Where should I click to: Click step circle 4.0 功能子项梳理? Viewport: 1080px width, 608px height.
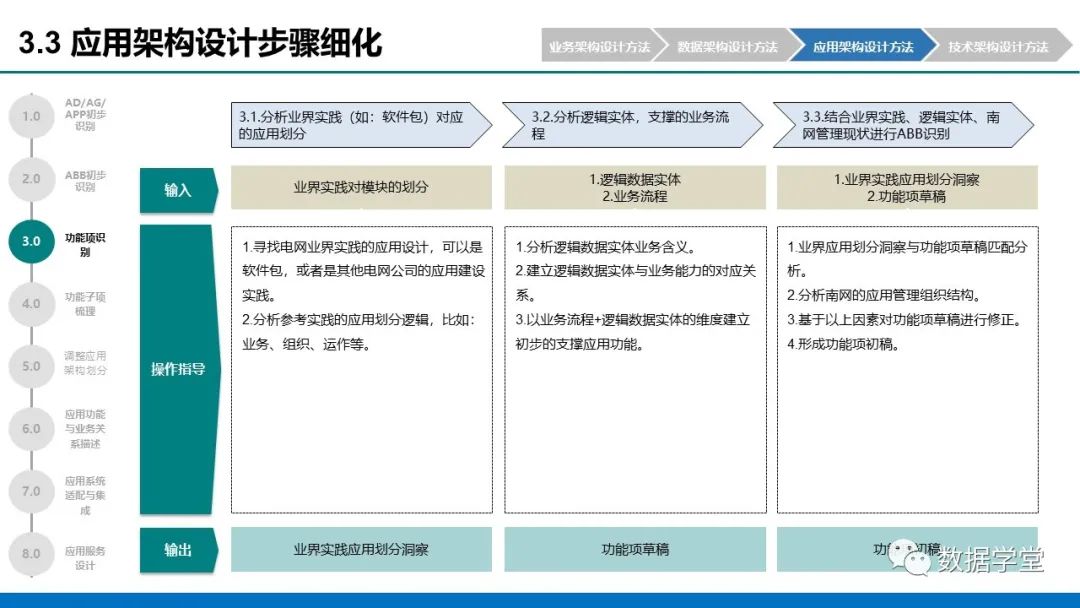point(32,303)
